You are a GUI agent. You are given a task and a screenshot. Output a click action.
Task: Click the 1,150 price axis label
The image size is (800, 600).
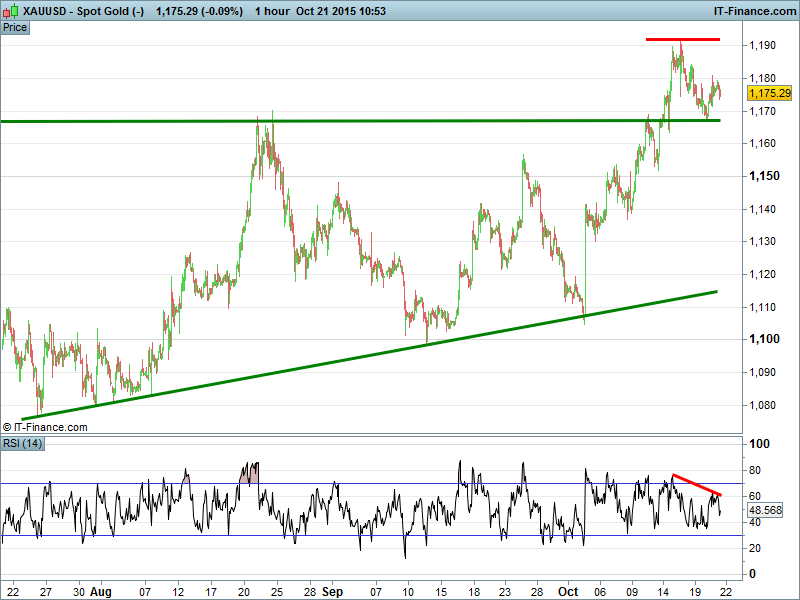[x=763, y=176]
